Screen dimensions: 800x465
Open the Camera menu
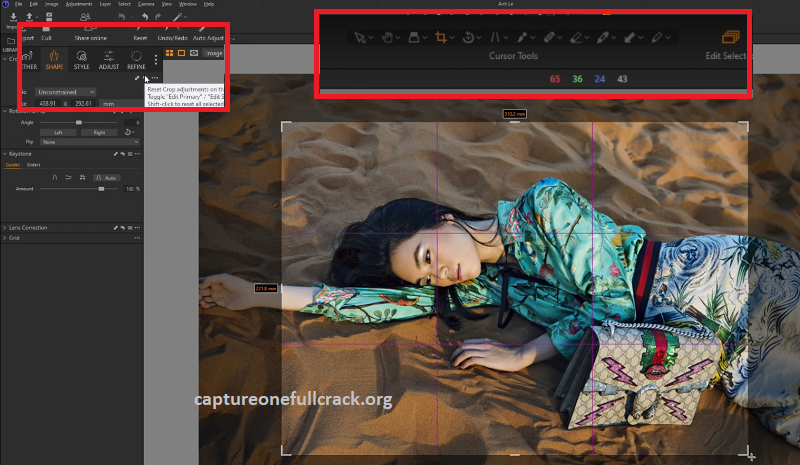[146, 4]
